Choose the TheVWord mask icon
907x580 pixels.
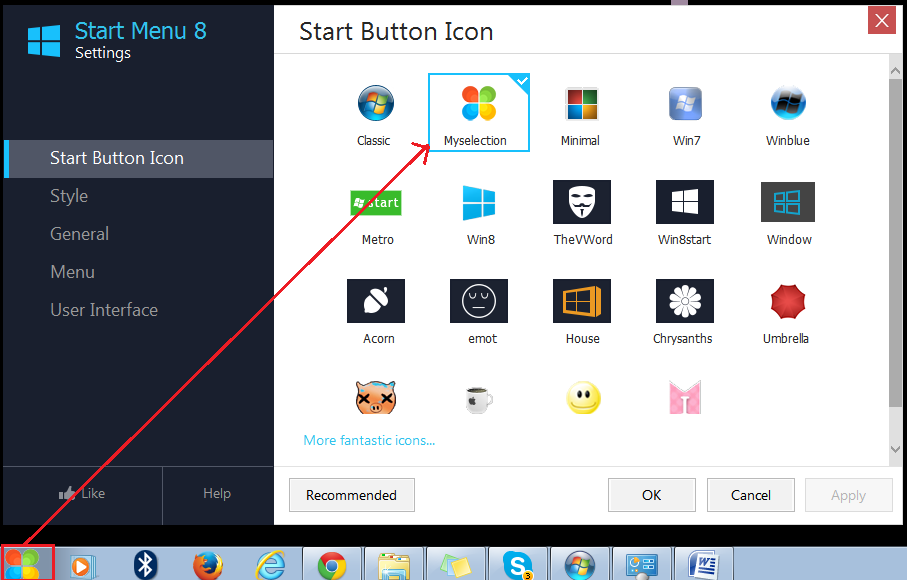pyautogui.click(x=581, y=202)
